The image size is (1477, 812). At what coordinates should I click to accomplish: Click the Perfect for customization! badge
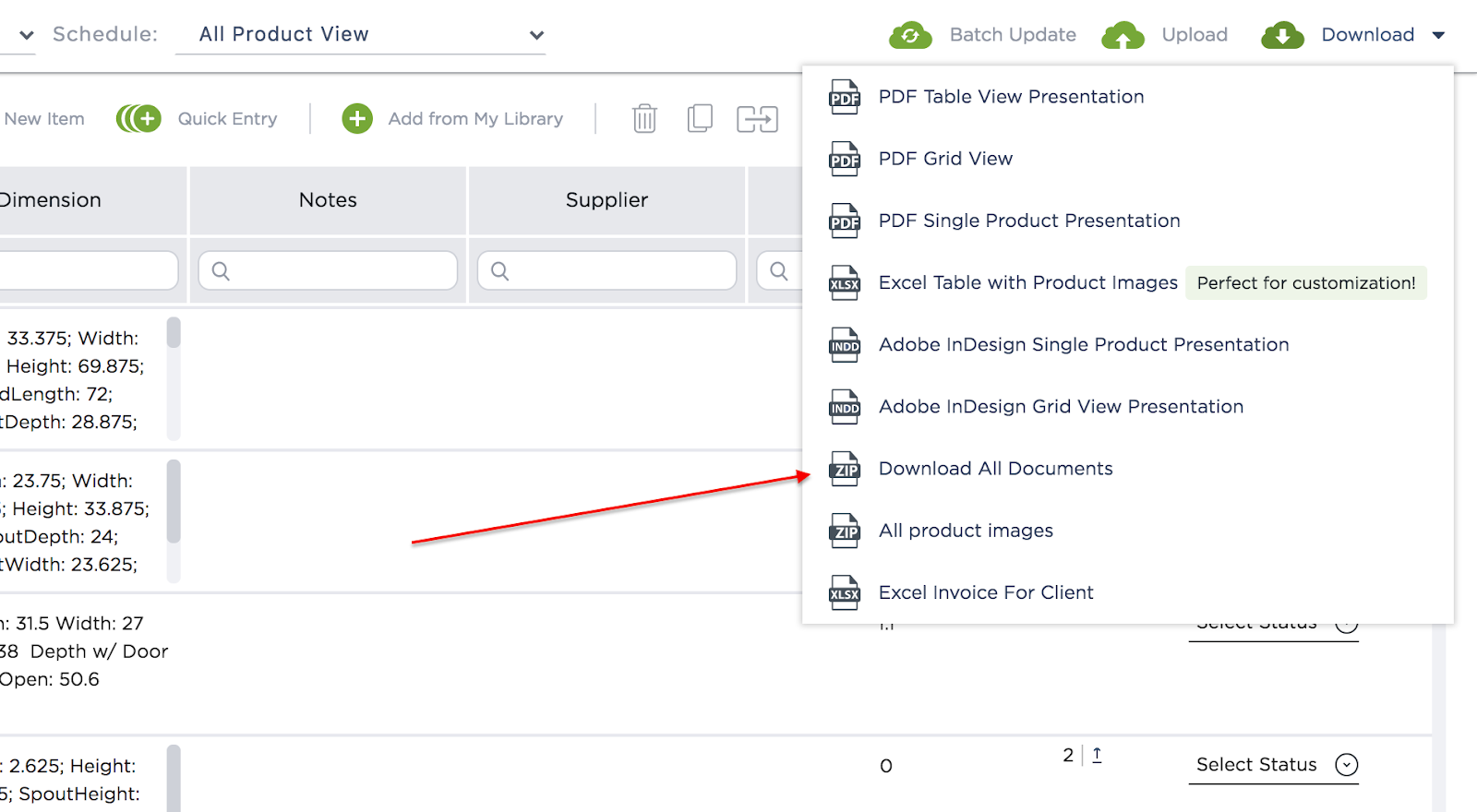click(x=1306, y=283)
